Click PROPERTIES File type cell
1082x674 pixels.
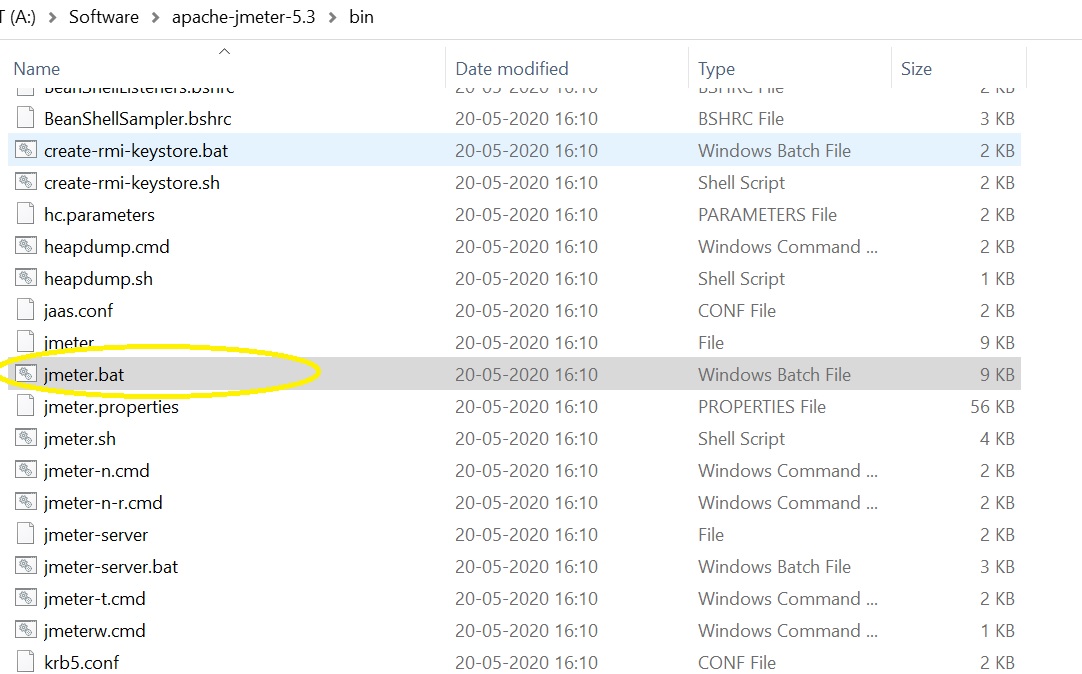click(762, 406)
